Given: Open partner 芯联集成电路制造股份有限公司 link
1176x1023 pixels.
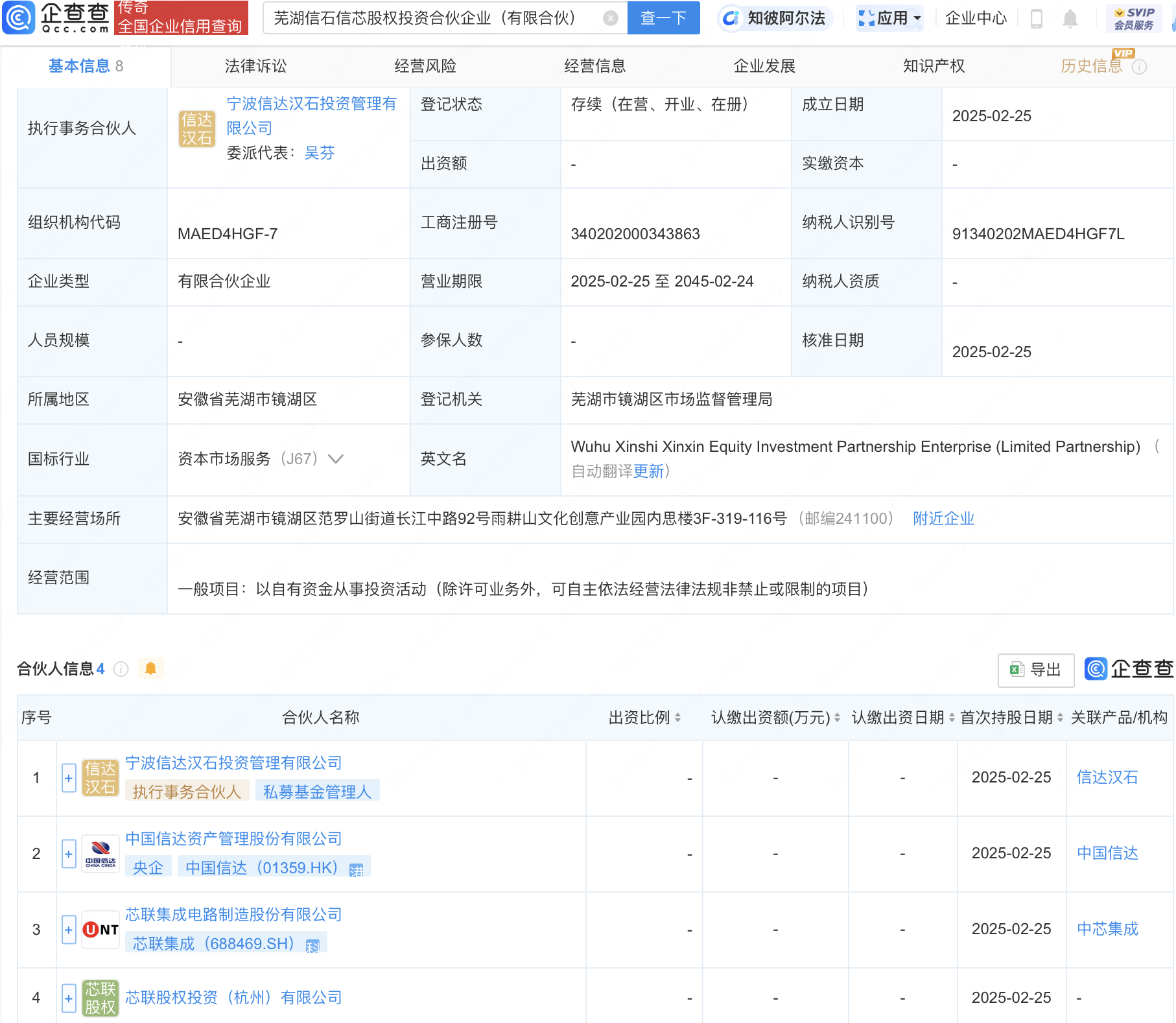Looking at the screenshot, I should tap(233, 915).
